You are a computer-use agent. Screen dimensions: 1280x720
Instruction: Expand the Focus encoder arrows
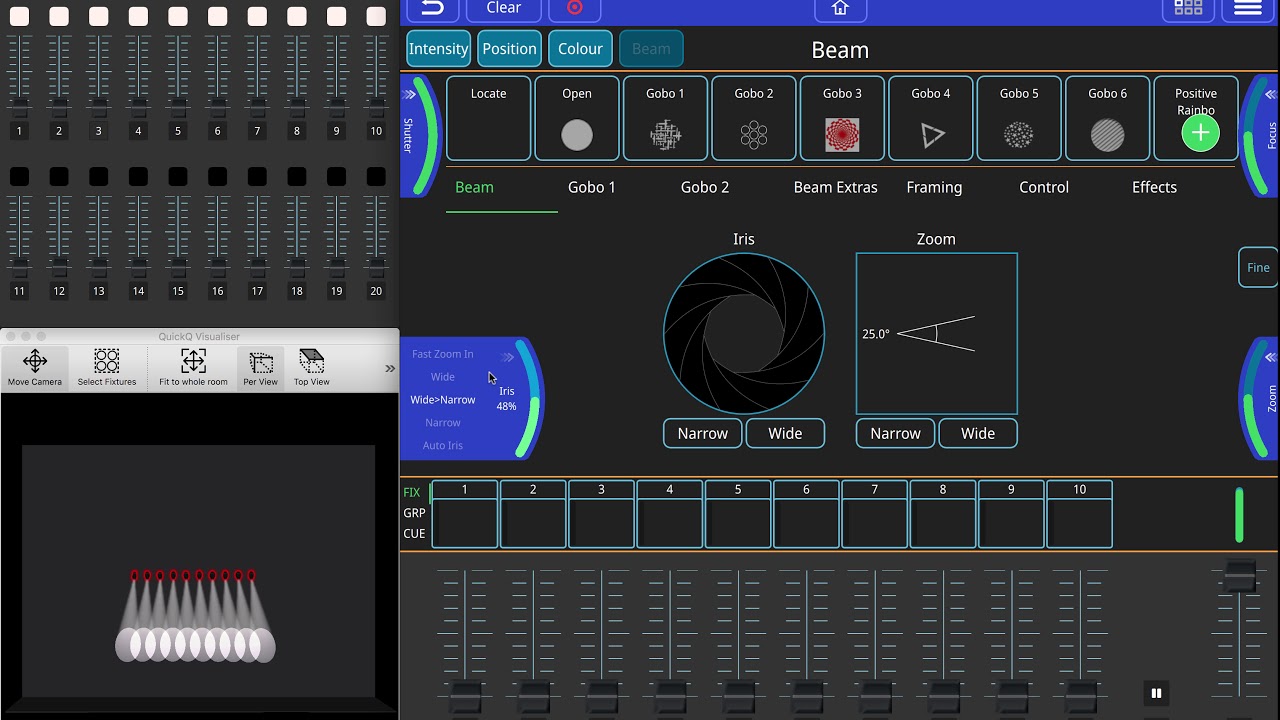coord(1271,95)
